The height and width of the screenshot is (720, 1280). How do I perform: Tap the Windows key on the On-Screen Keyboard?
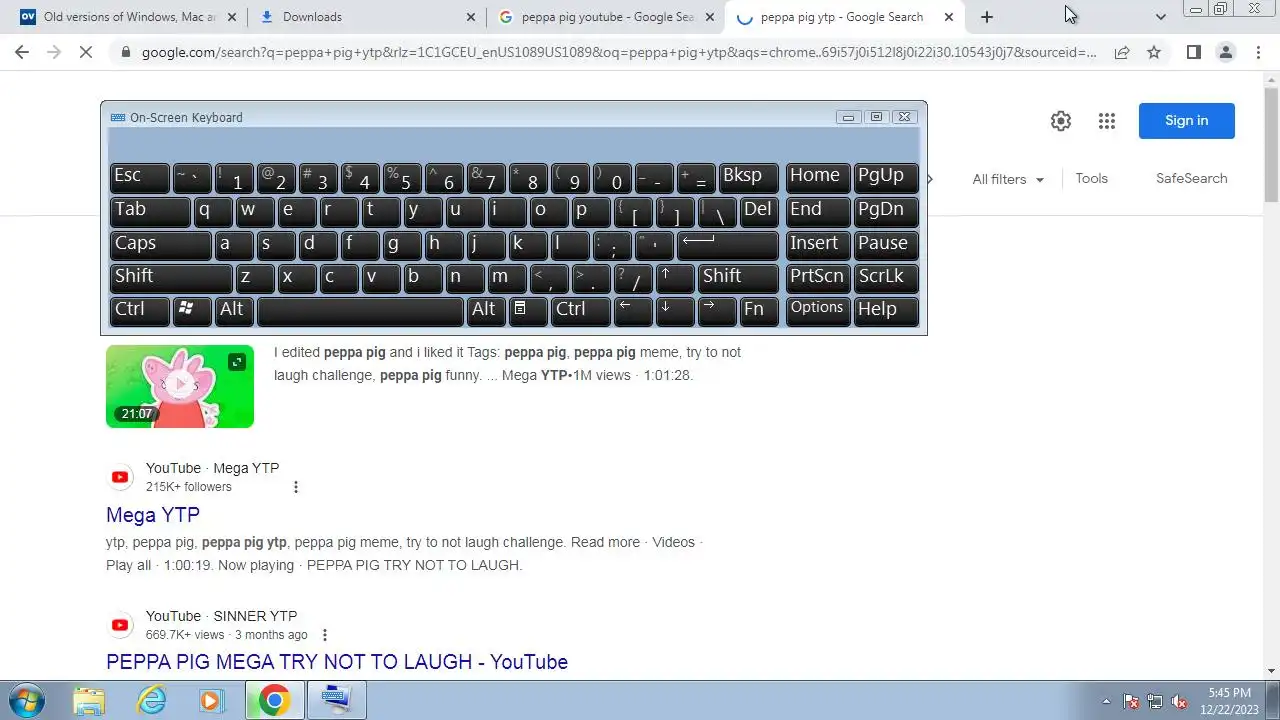tap(191, 310)
